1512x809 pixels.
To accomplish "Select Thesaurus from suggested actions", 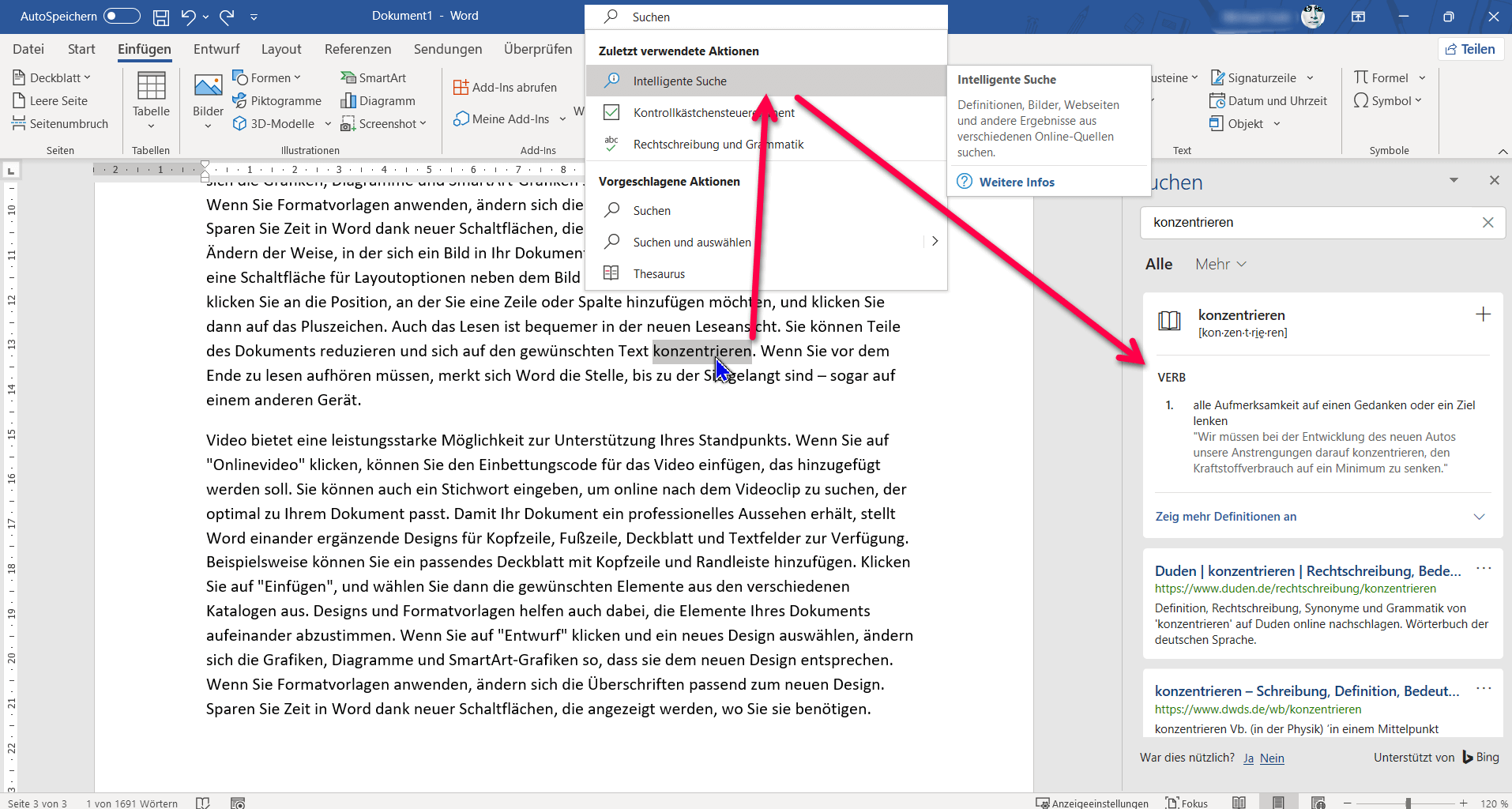I will click(766, 273).
